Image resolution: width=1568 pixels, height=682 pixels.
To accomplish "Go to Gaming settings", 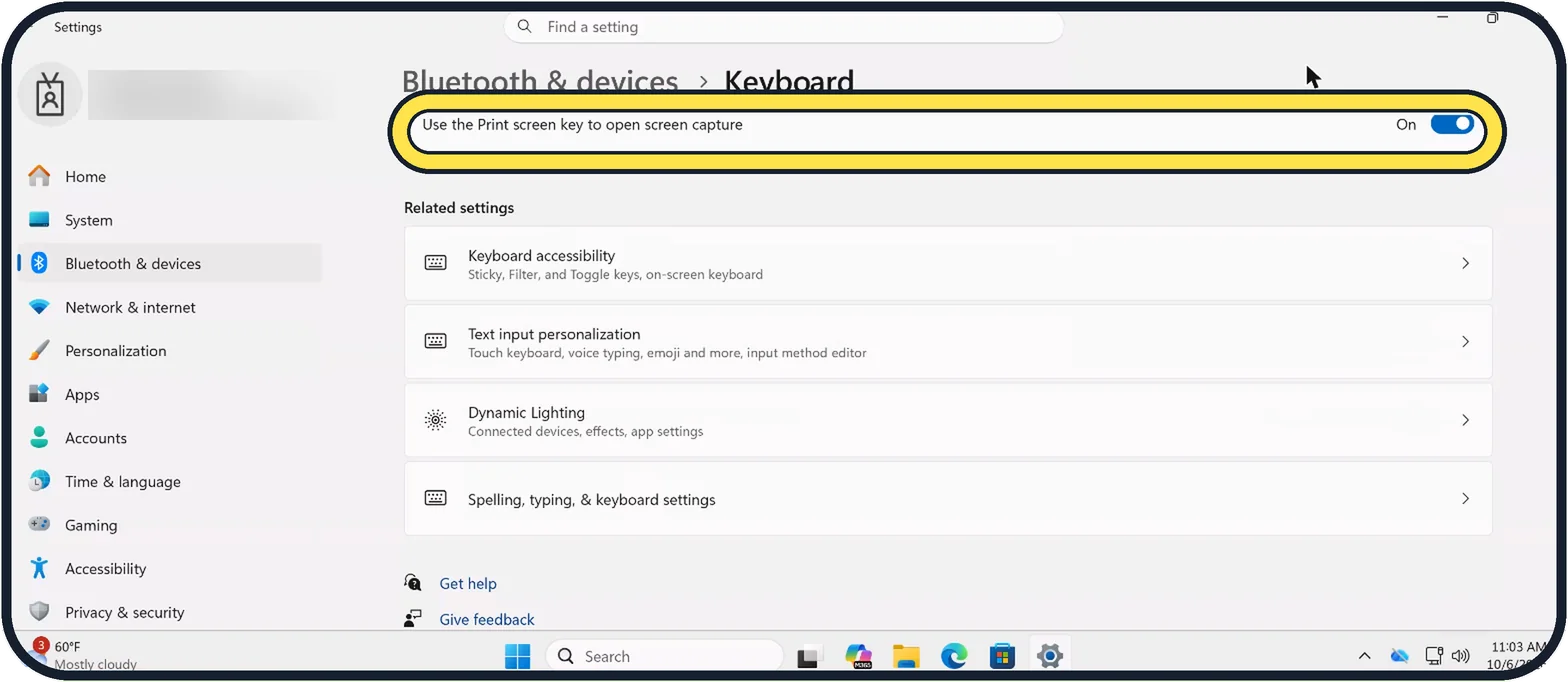I will (x=170, y=525).
